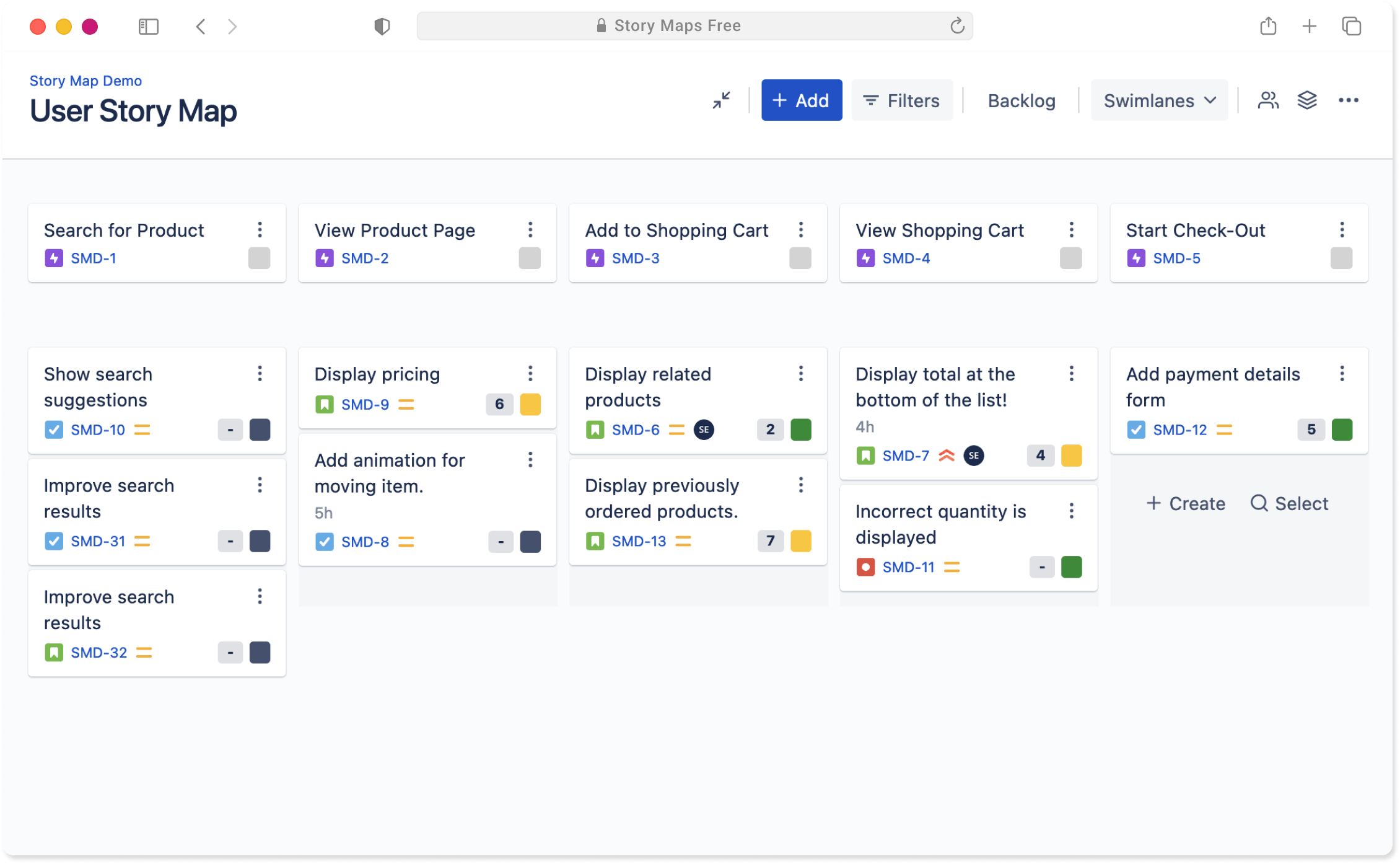Expand the Swimlanes dropdown
Image resolution: width=1400 pixels, height=864 pixels.
tap(1160, 100)
